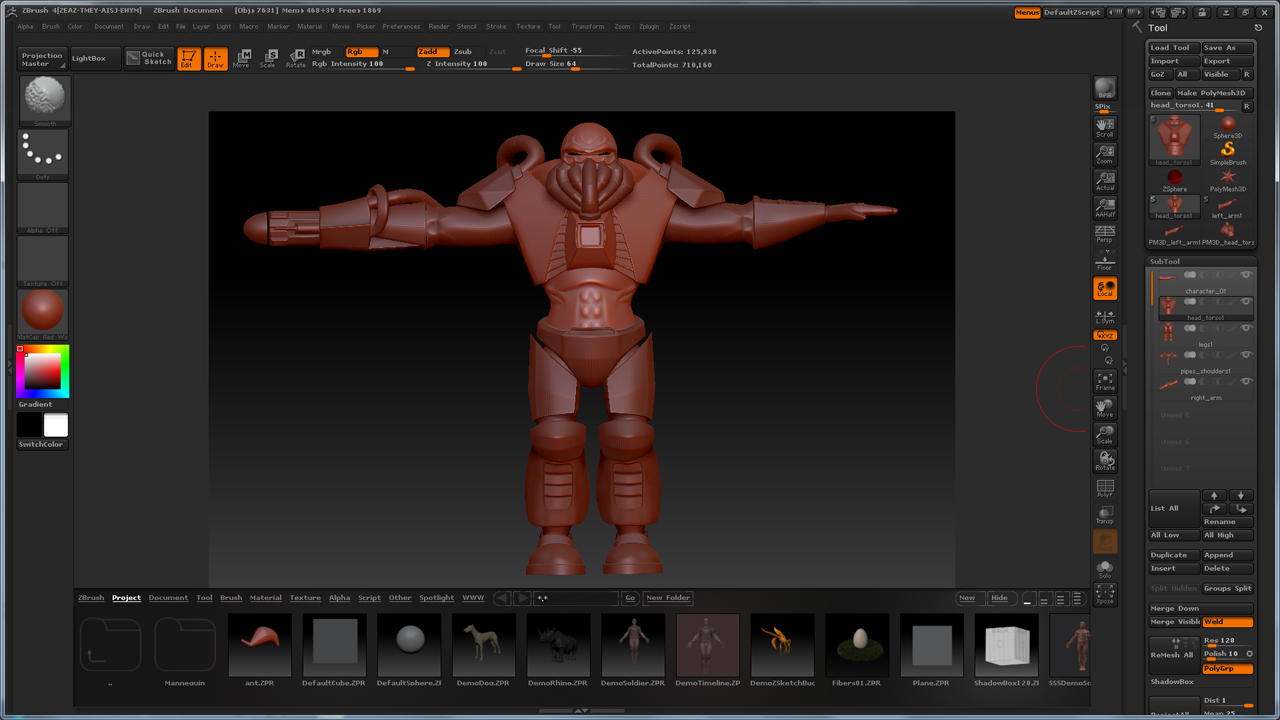Toggle L.Sym option
The image size is (1280, 720).
pos(1105,316)
